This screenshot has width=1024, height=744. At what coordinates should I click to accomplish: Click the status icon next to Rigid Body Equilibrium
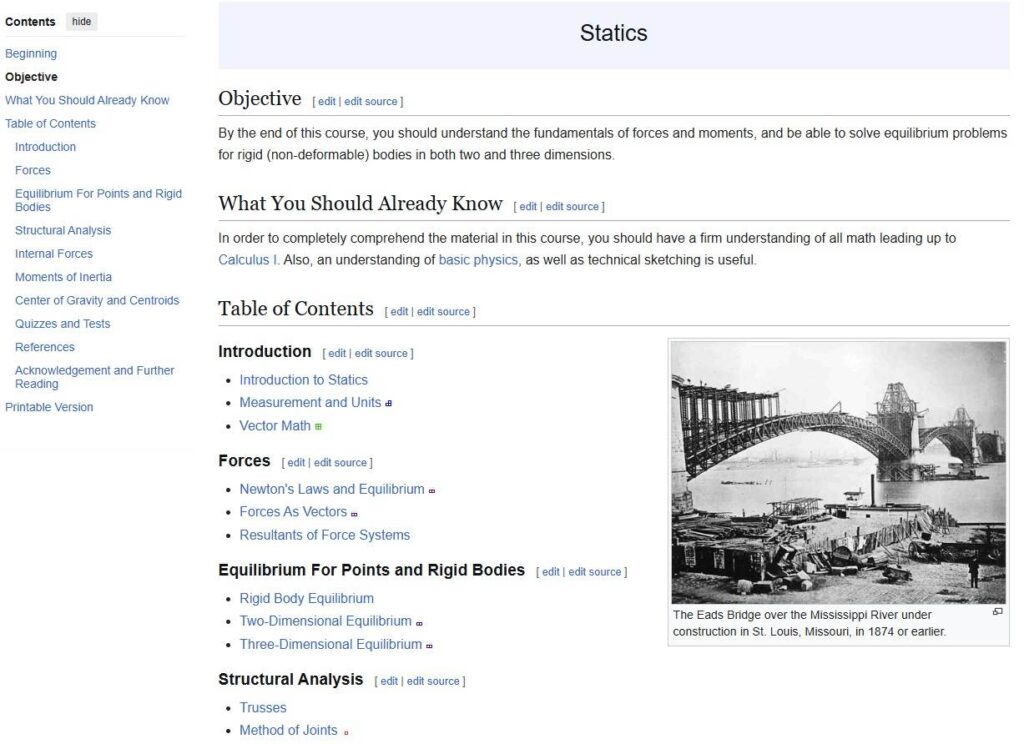click(x=381, y=598)
